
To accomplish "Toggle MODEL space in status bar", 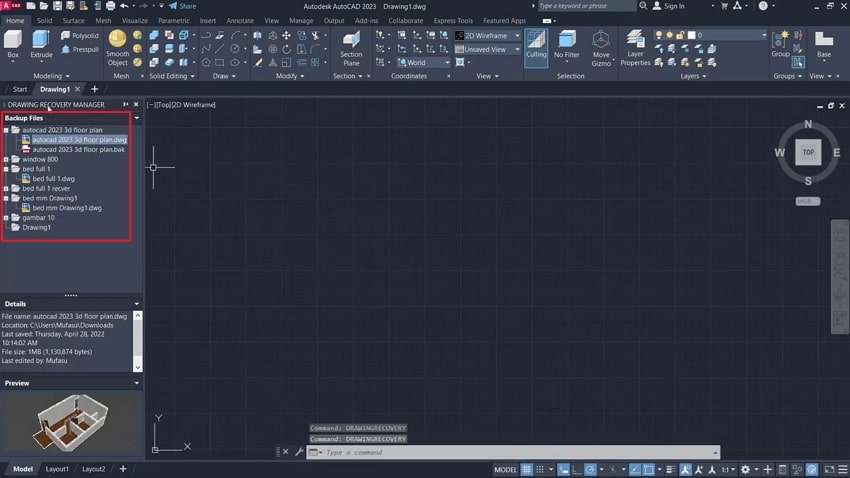I will tap(505, 469).
